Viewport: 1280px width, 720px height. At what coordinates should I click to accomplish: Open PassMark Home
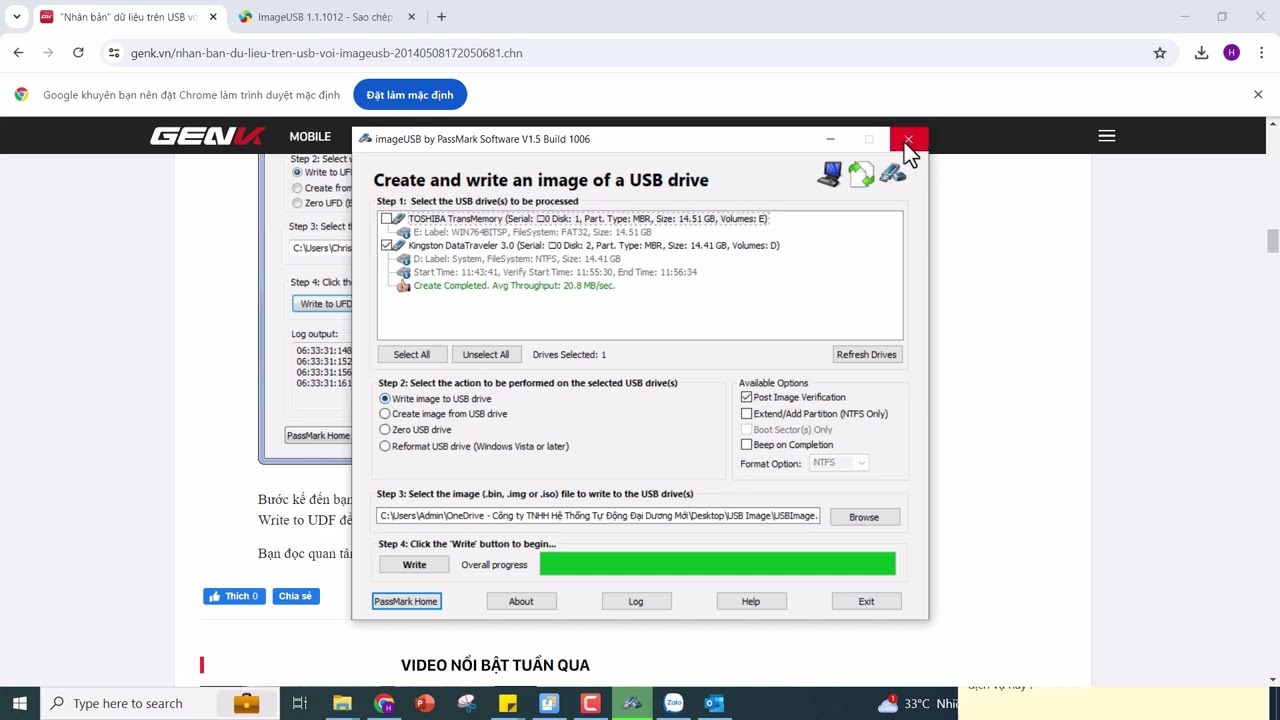pos(406,601)
